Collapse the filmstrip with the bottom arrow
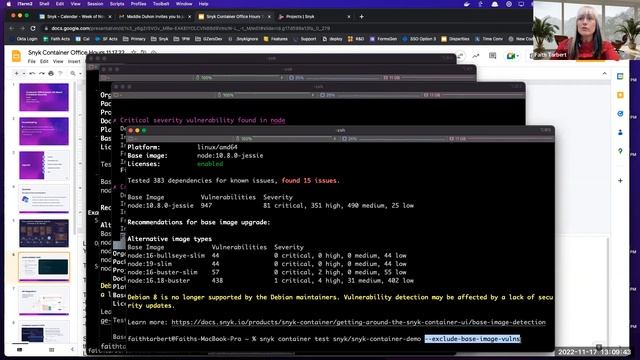Image resolution: width=640 pixels, height=360 pixels. click(x=72, y=349)
